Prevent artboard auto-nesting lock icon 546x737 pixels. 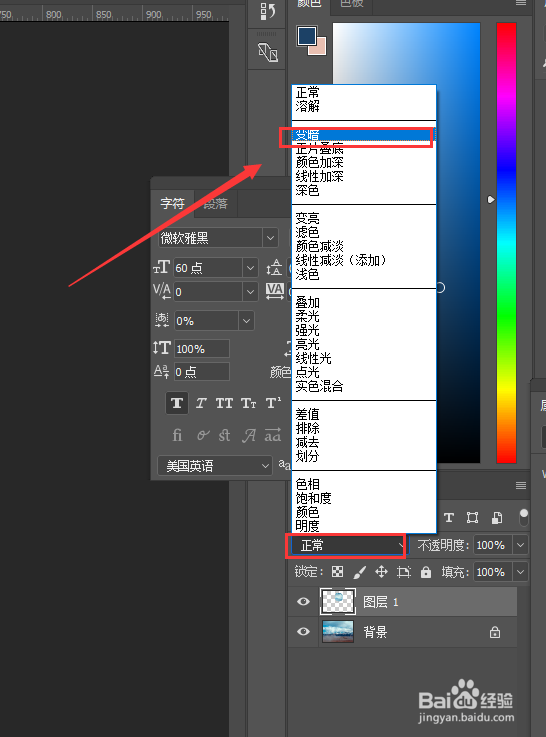[404, 572]
